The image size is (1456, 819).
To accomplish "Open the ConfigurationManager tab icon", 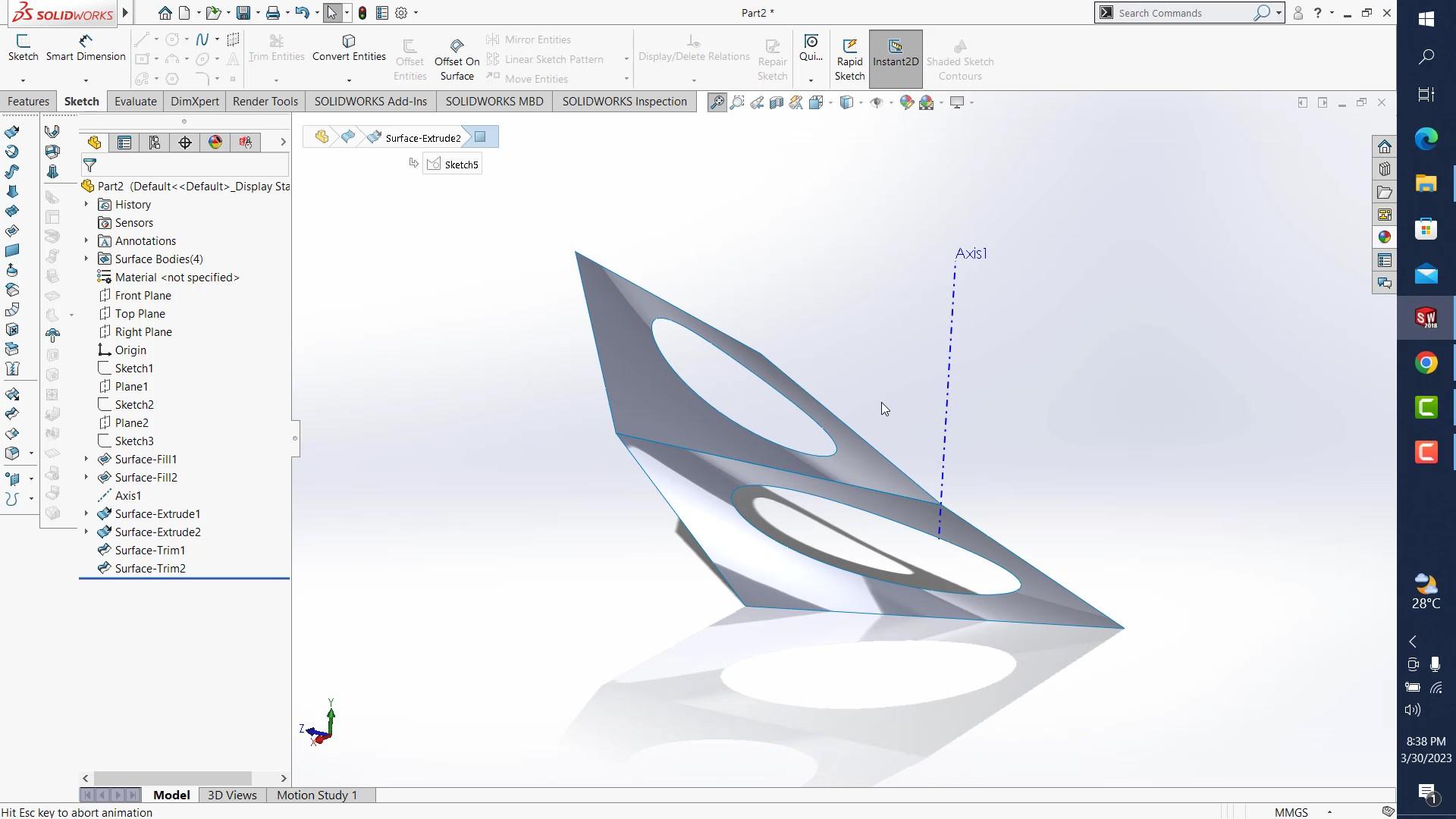I will click(155, 143).
